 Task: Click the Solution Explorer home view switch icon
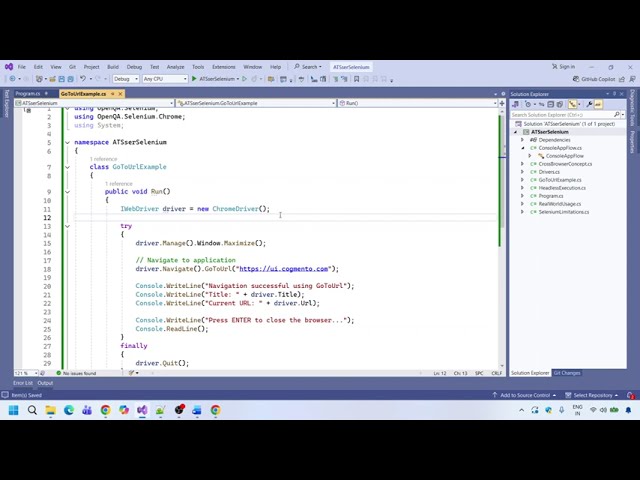point(516,104)
